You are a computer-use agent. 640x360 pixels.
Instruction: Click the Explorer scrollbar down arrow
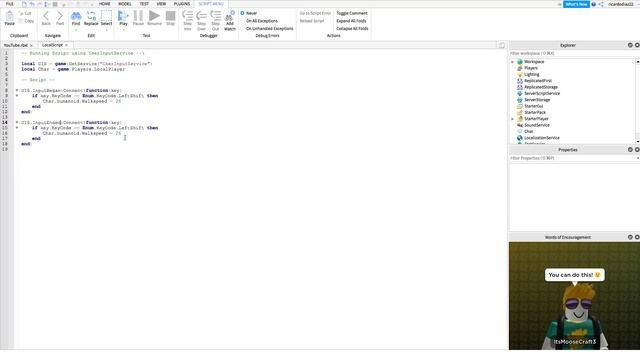[x=638, y=141]
